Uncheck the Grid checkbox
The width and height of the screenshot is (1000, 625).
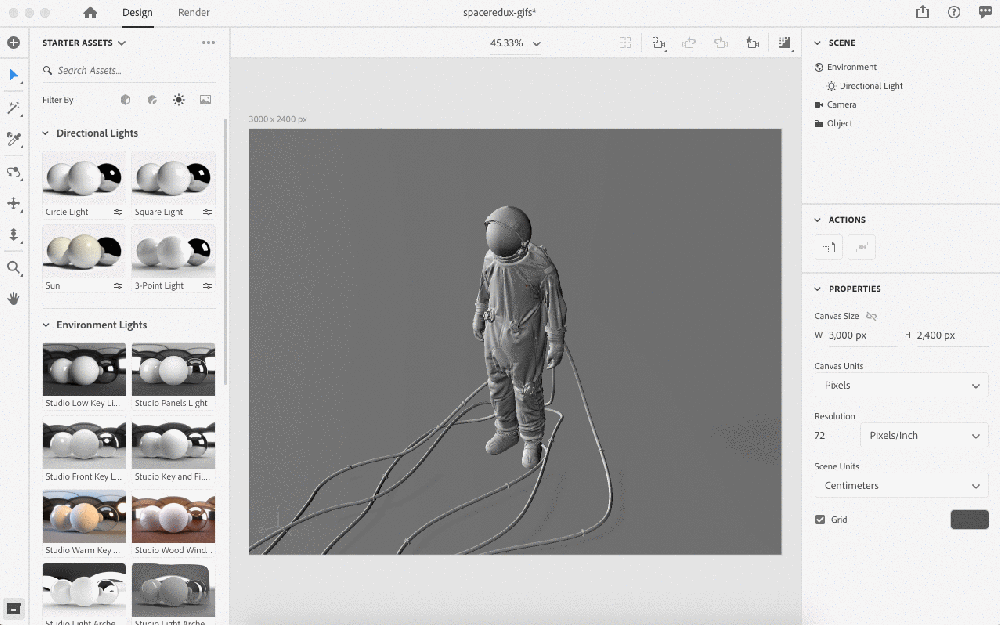tap(821, 520)
